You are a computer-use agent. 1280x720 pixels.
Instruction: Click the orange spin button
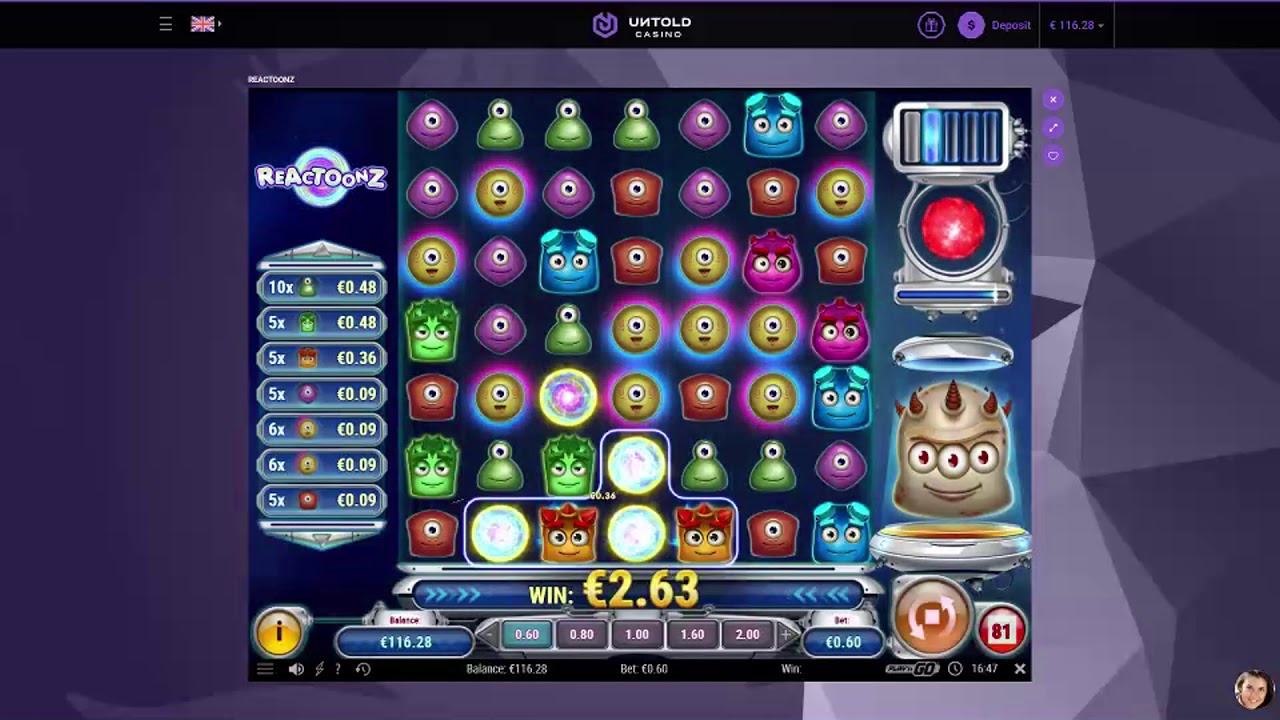(930, 617)
